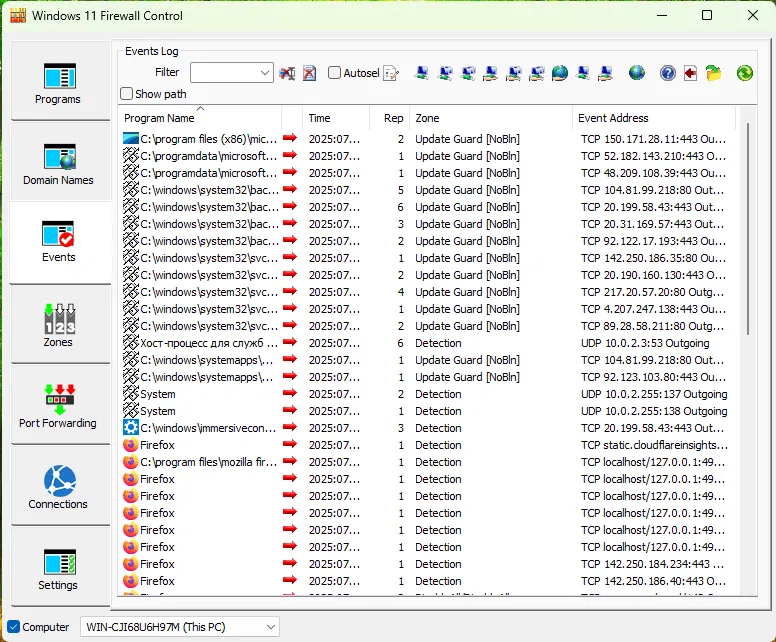Select row with TCP 217.20.57.20:80
The height and width of the screenshot is (642, 776).
(428, 292)
